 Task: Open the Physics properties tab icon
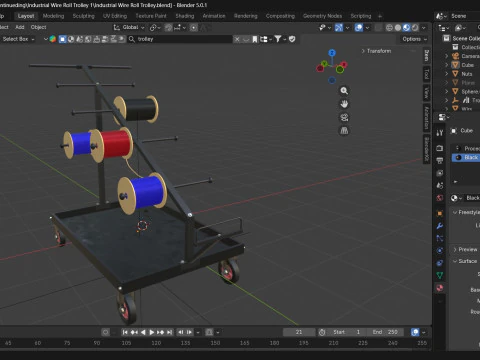coord(440,251)
